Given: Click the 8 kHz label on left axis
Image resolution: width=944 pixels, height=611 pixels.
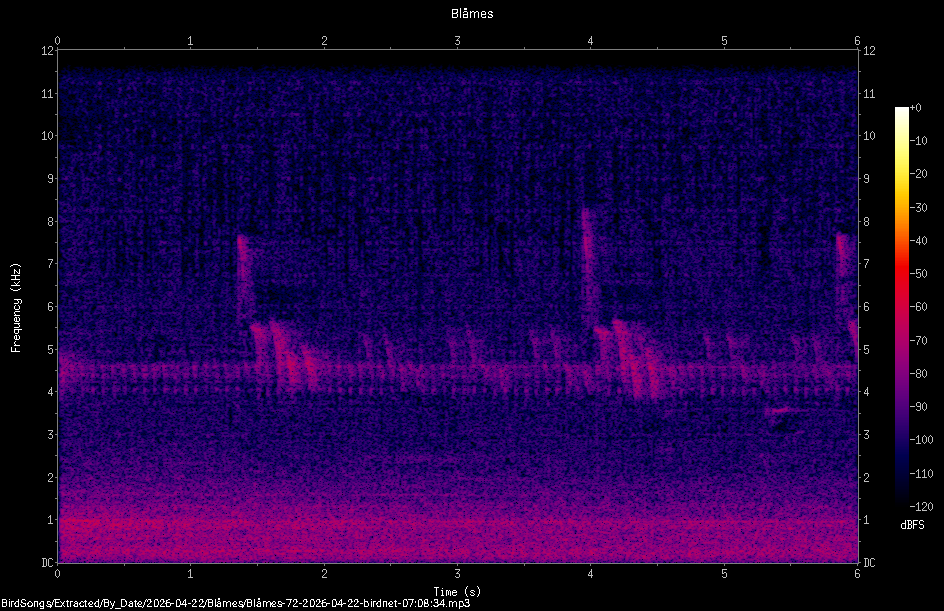Looking at the screenshot, I should 49,222.
